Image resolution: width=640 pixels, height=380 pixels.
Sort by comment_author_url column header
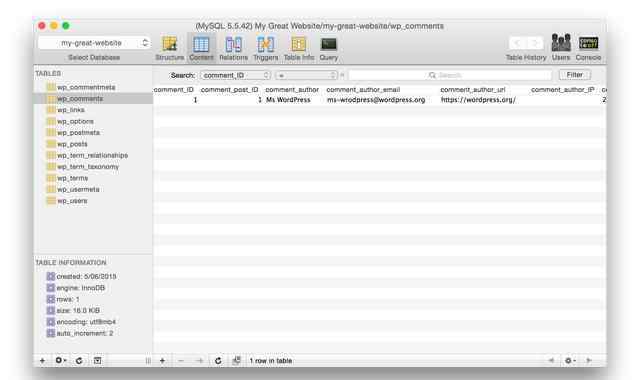tap(473, 89)
